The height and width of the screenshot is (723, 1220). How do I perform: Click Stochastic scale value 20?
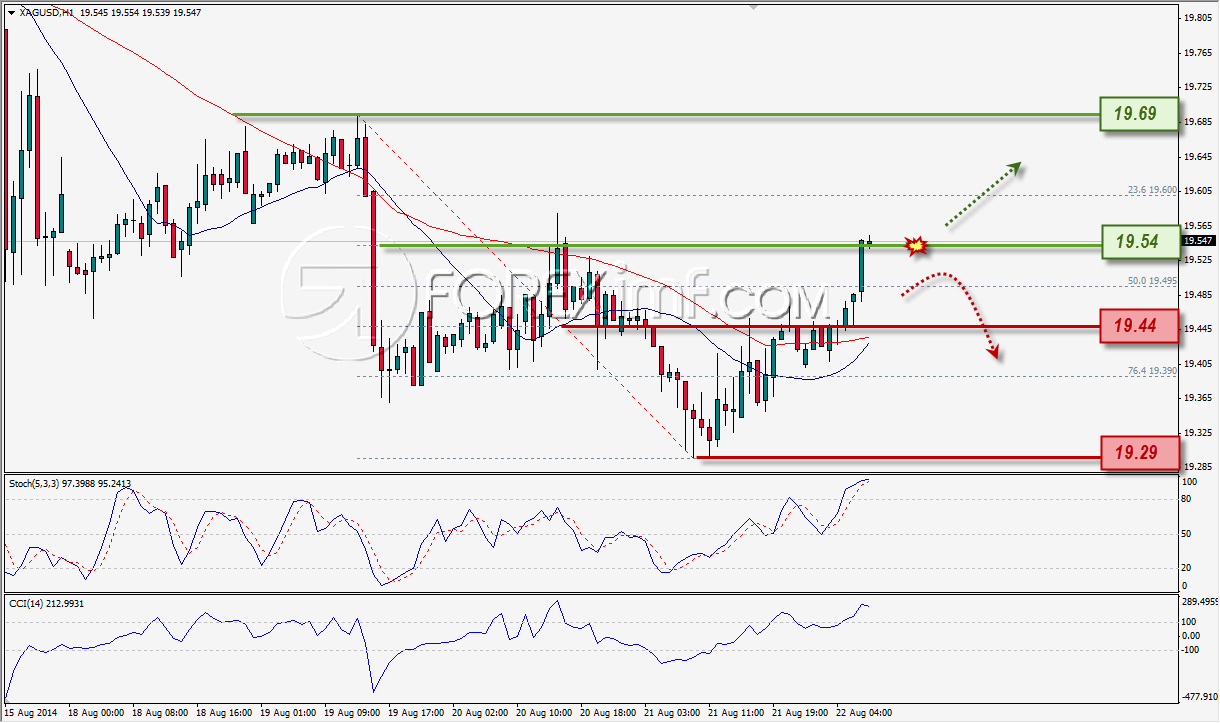(x=1186, y=568)
